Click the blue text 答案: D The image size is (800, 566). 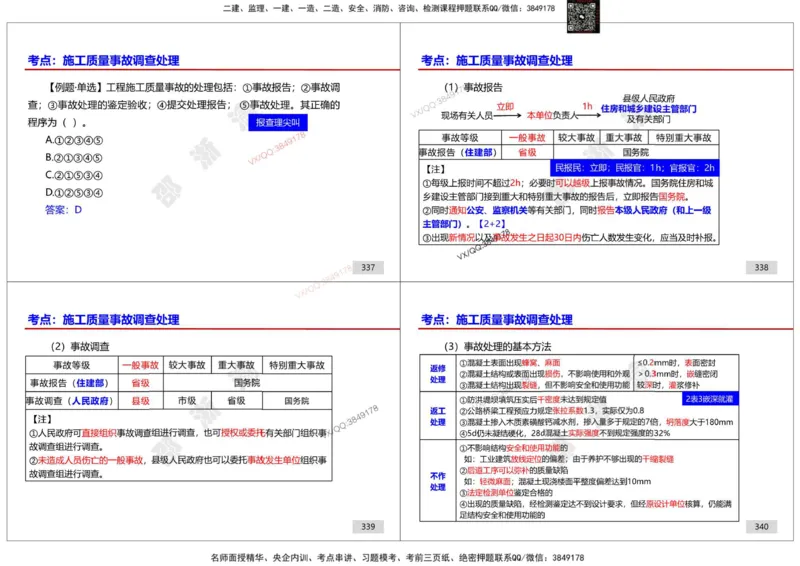[x=63, y=210]
